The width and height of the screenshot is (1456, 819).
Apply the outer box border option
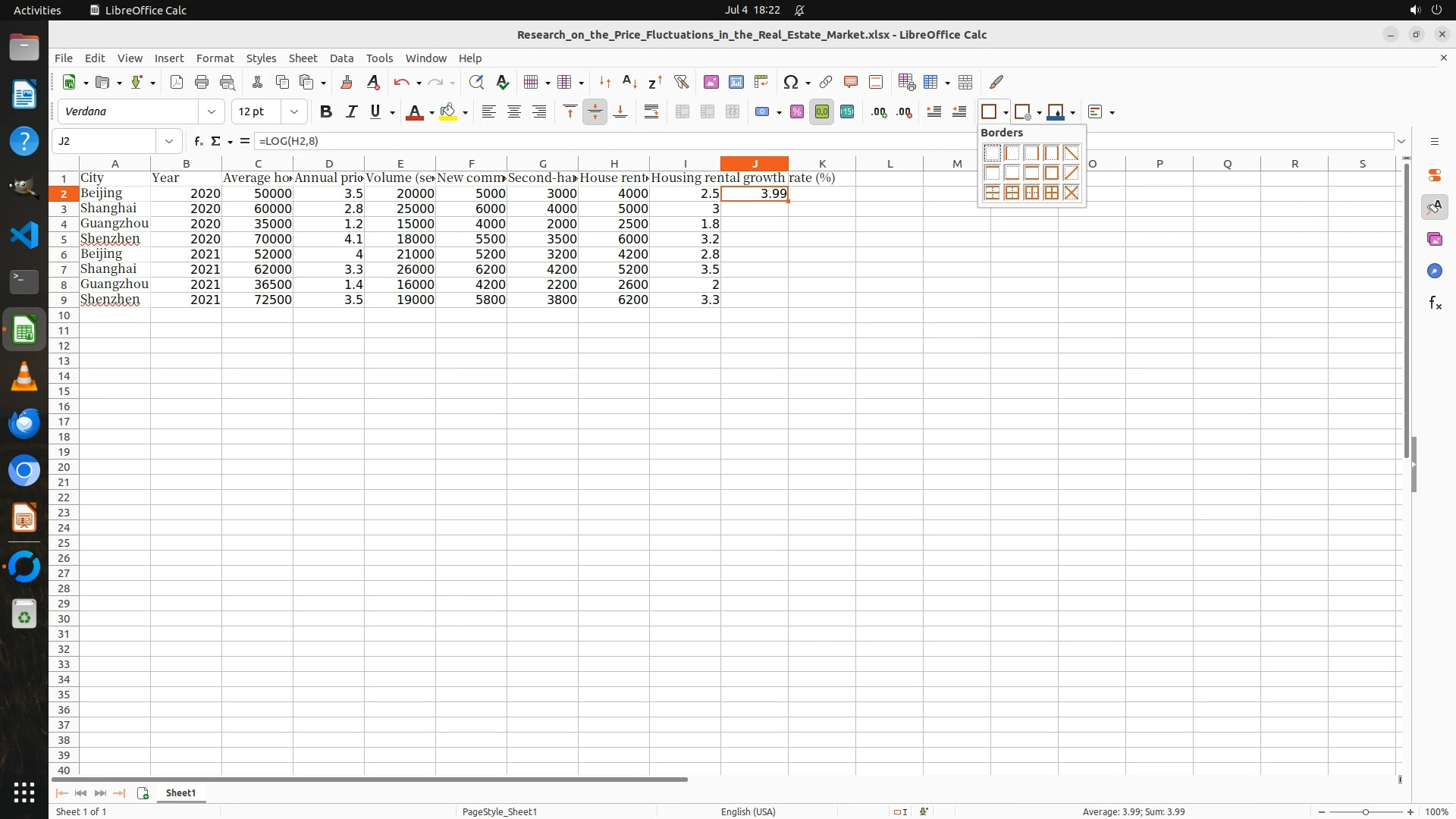click(1051, 173)
